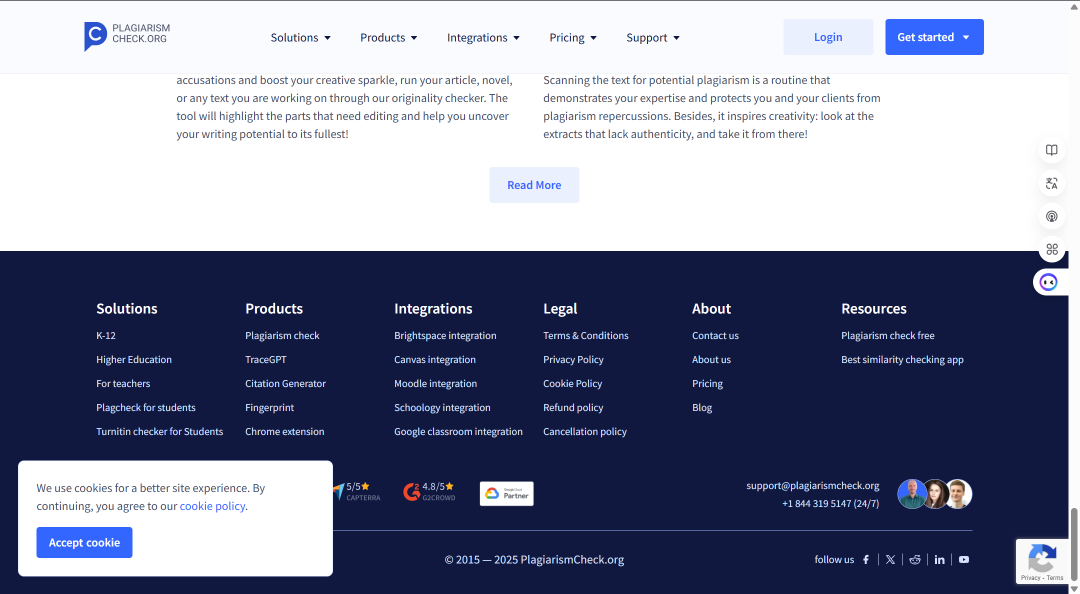This screenshot has width=1080, height=594.
Task: Open Google classroom integration link
Action: coord(458,432)
